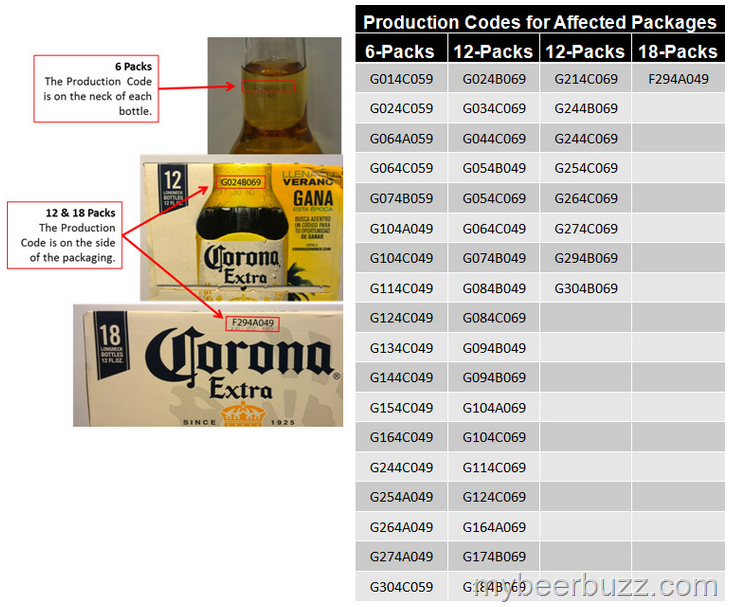Click the G124C069 cell
Screen dimensions: 732x607
[494, 497]
